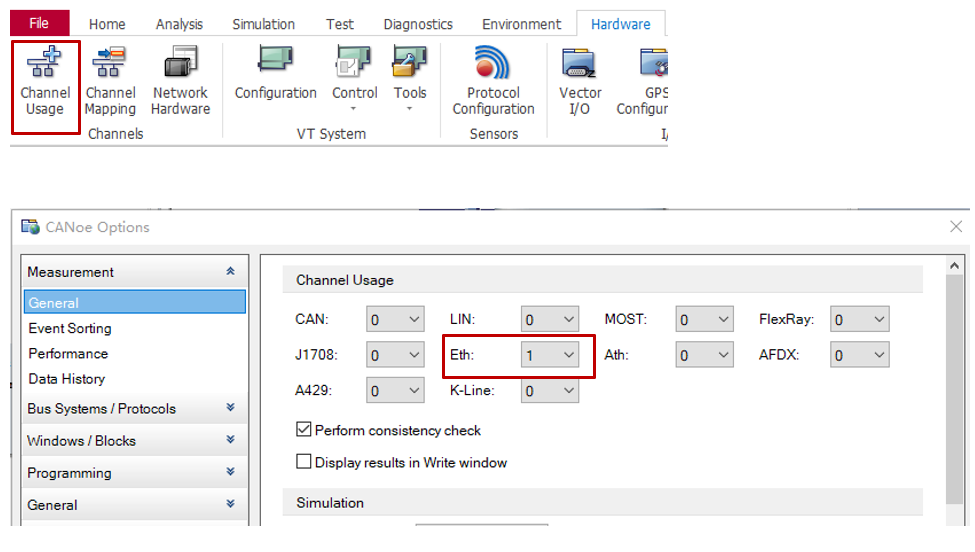The height and width of the screenshot is (552, 975).
Task: Click the 'FlexRay:' label
Action: point(787,320)
